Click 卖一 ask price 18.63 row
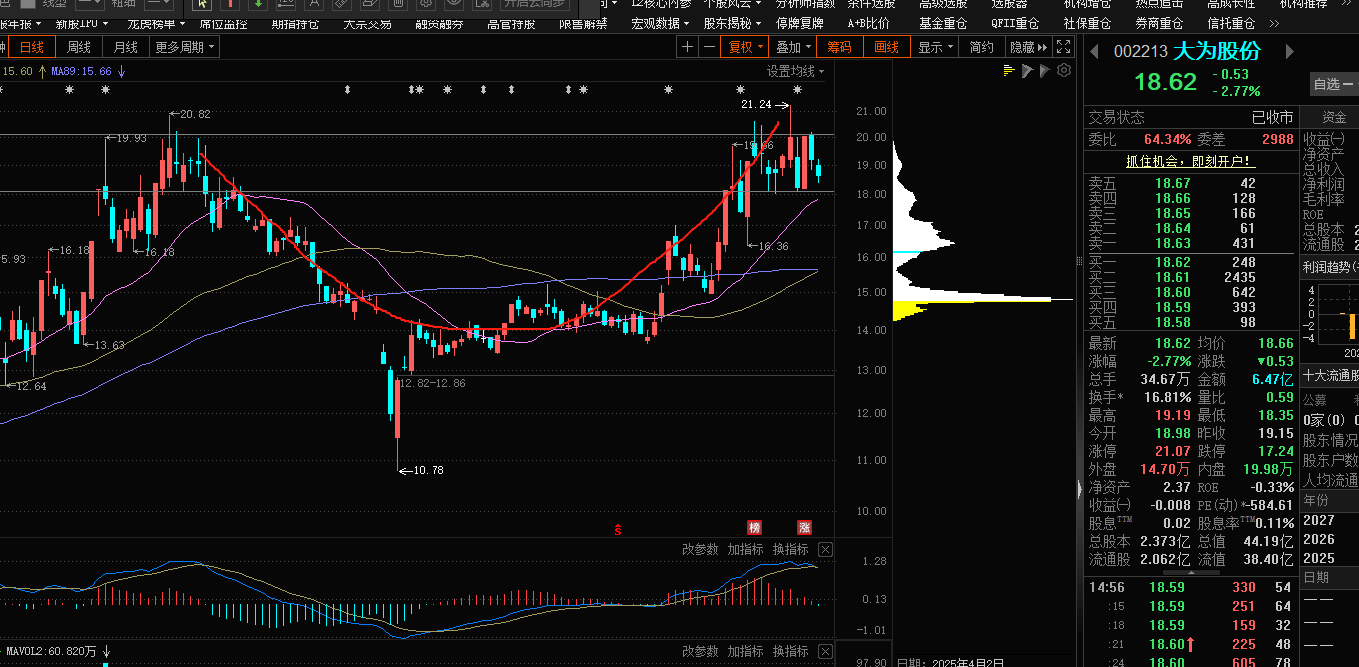This screenshot has width=1359, height=667. [1191, 243]
